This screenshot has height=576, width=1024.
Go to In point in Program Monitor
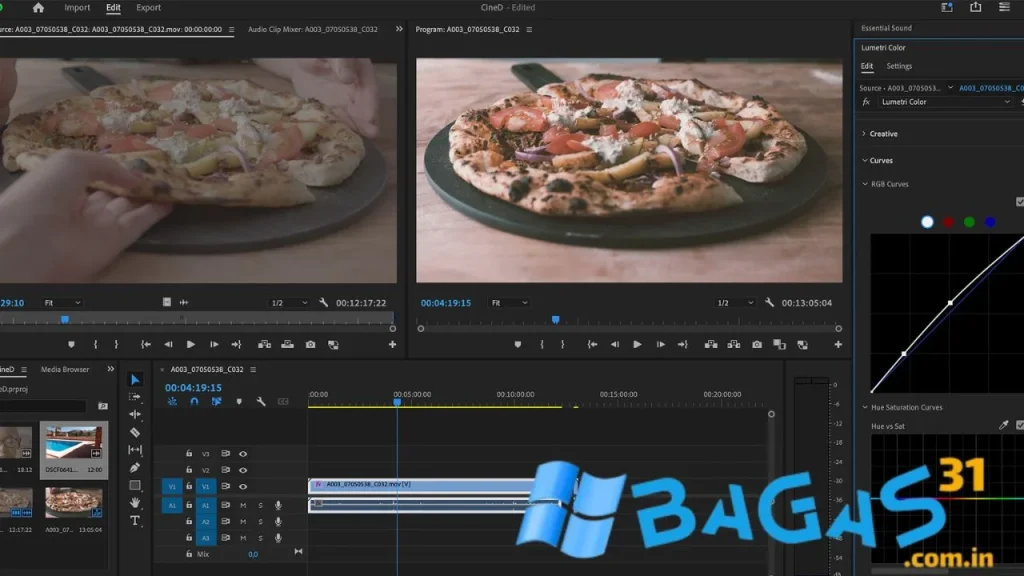tap(592, 345)
